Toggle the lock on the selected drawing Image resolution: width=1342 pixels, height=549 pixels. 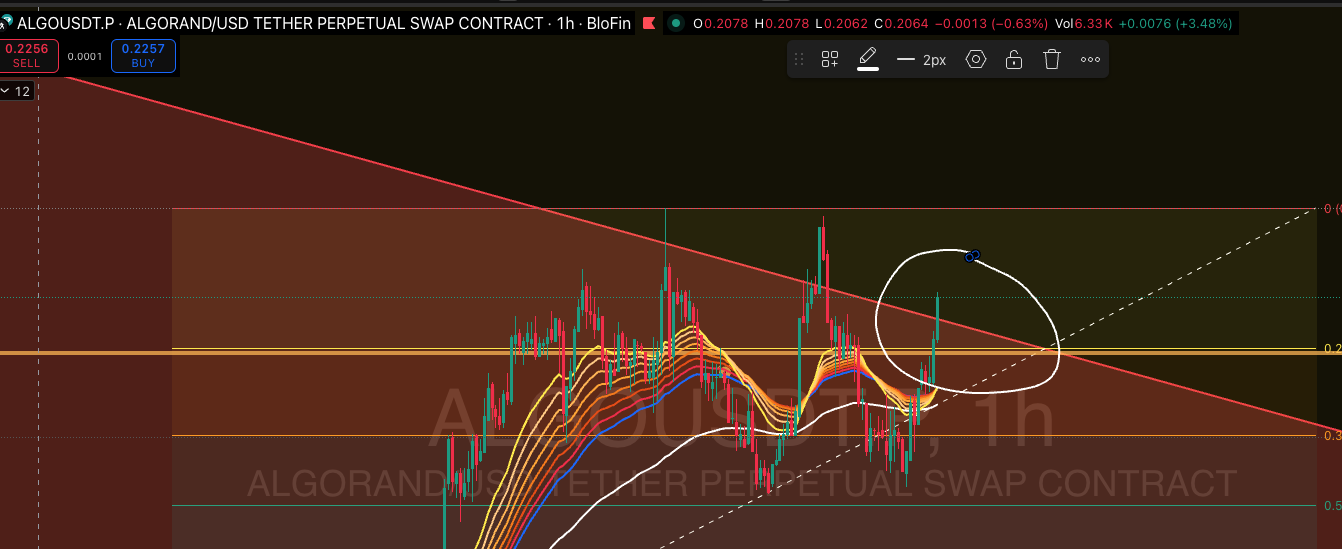(1013, 60)
